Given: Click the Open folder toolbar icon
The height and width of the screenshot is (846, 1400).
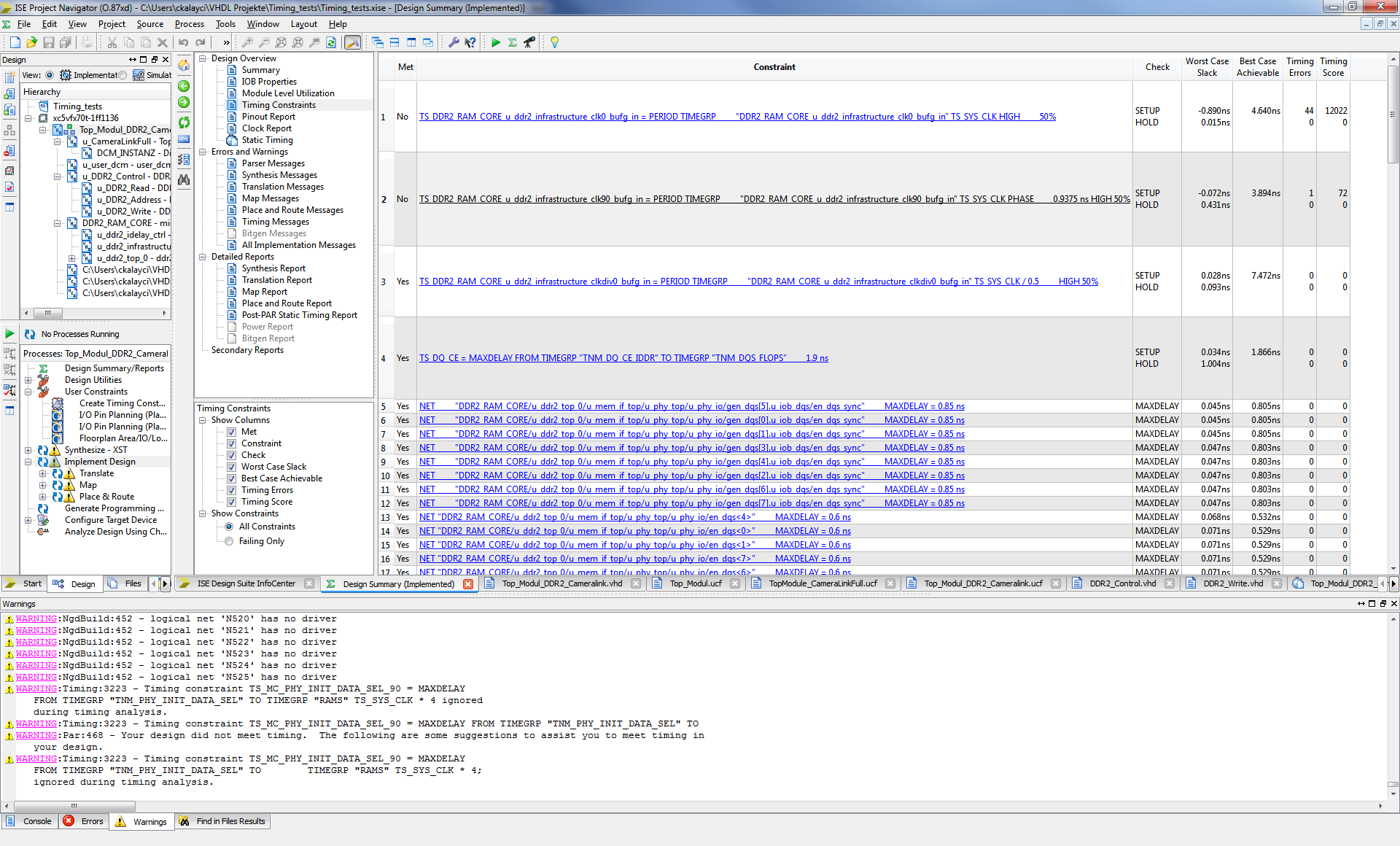Looking at the screenshot, I should click(31, 42).
